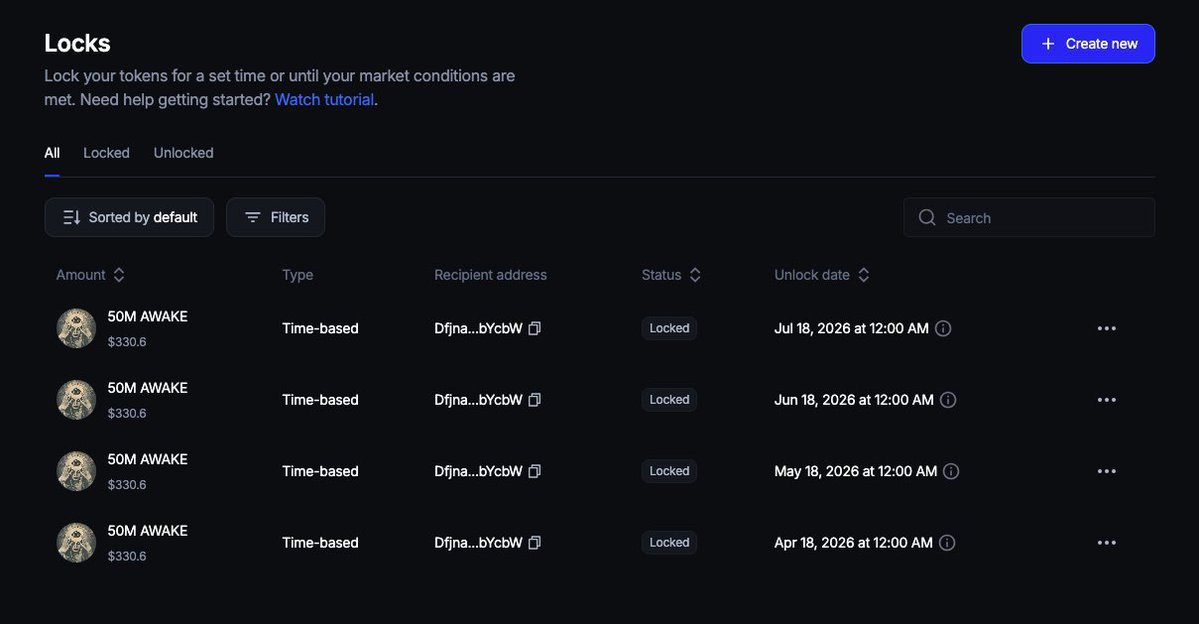This screenshot has width=1199, height=624.
Task: Focus the Search input field
Action: pos(1040,218)
